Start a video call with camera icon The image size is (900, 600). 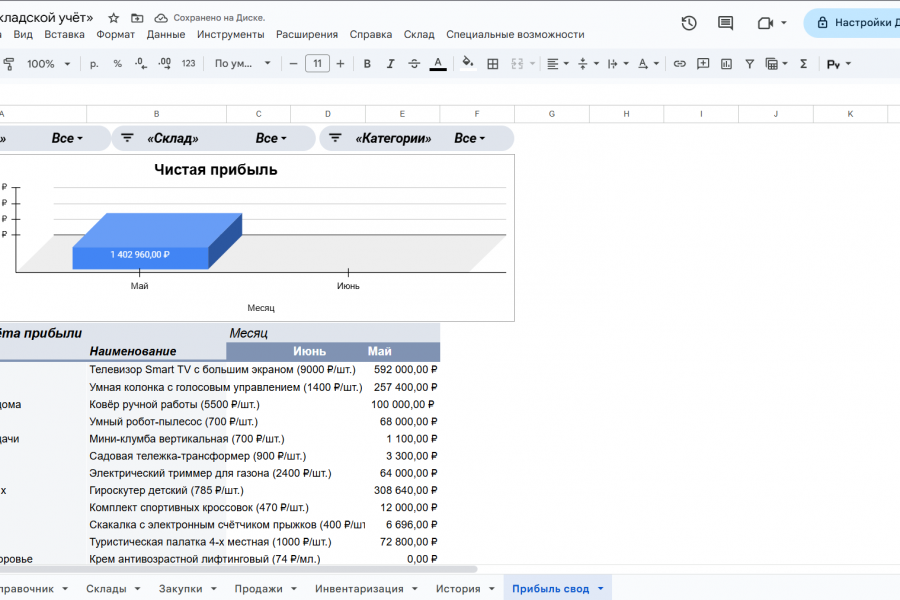[x=765, y=23]
